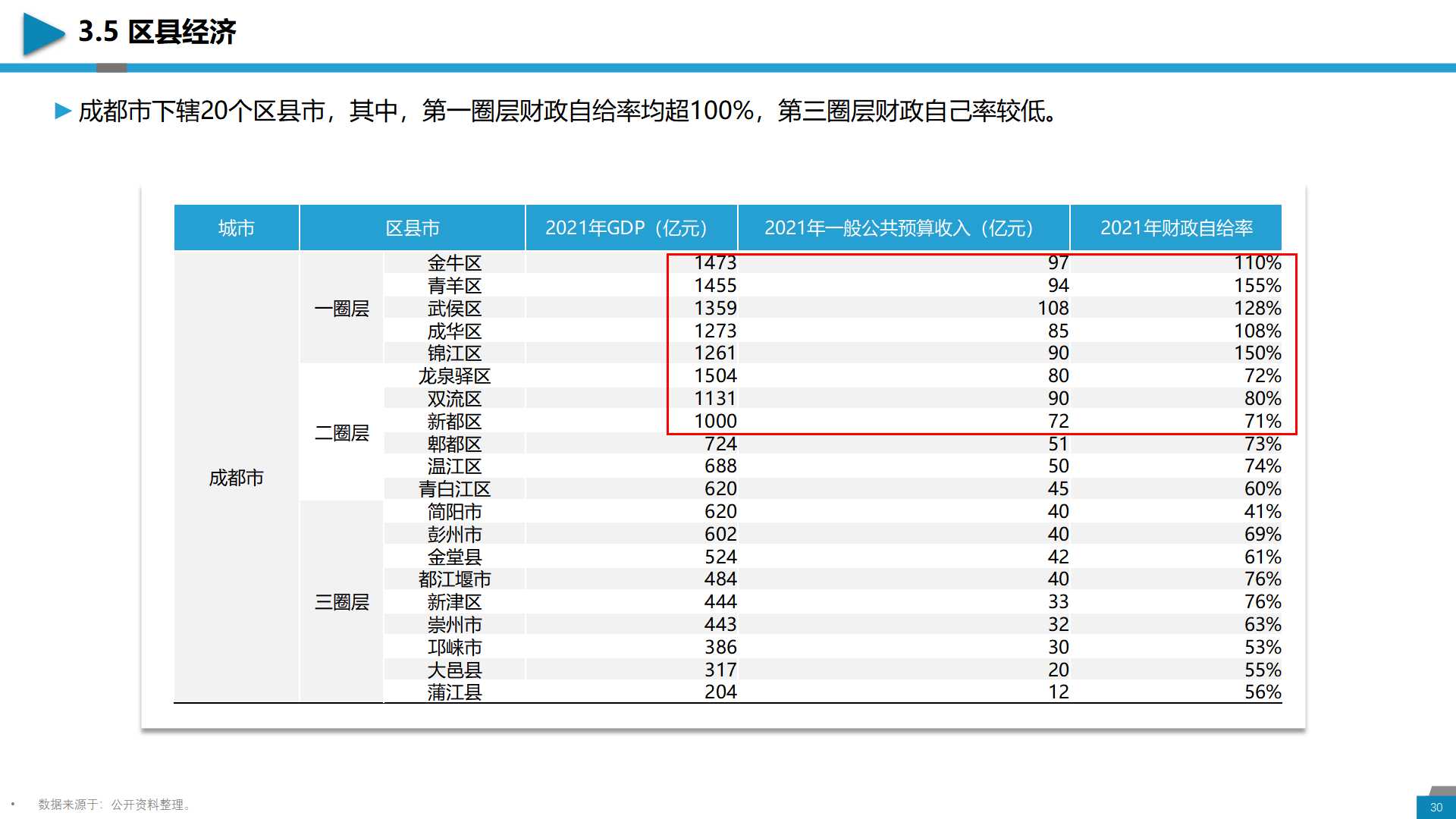Click GDP value 204 for 蒲江县
The width and height of the screenshot is (1456, 819).
[720, 692]
